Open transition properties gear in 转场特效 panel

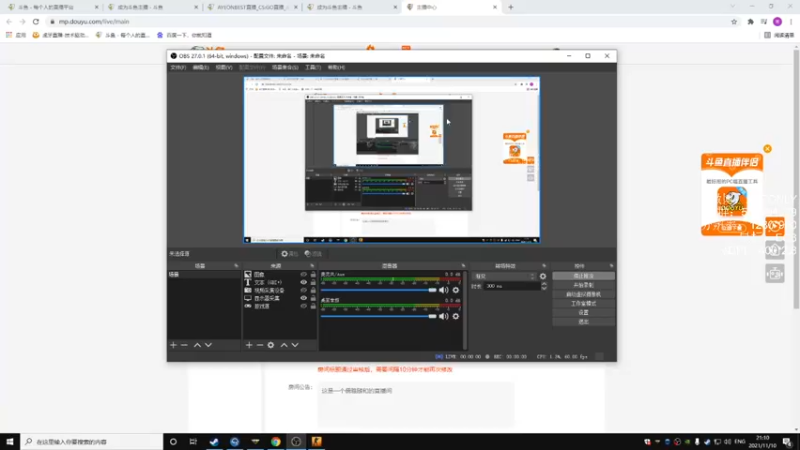(x=543, y=276)
